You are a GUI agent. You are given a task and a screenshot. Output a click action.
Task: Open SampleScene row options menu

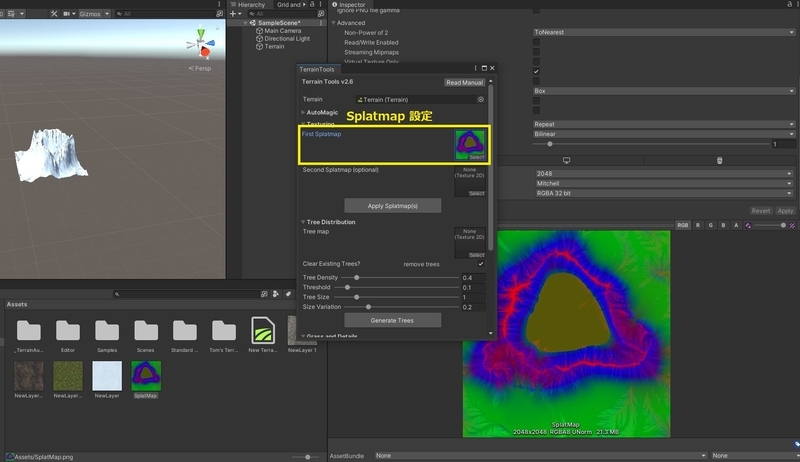[321, 23]
